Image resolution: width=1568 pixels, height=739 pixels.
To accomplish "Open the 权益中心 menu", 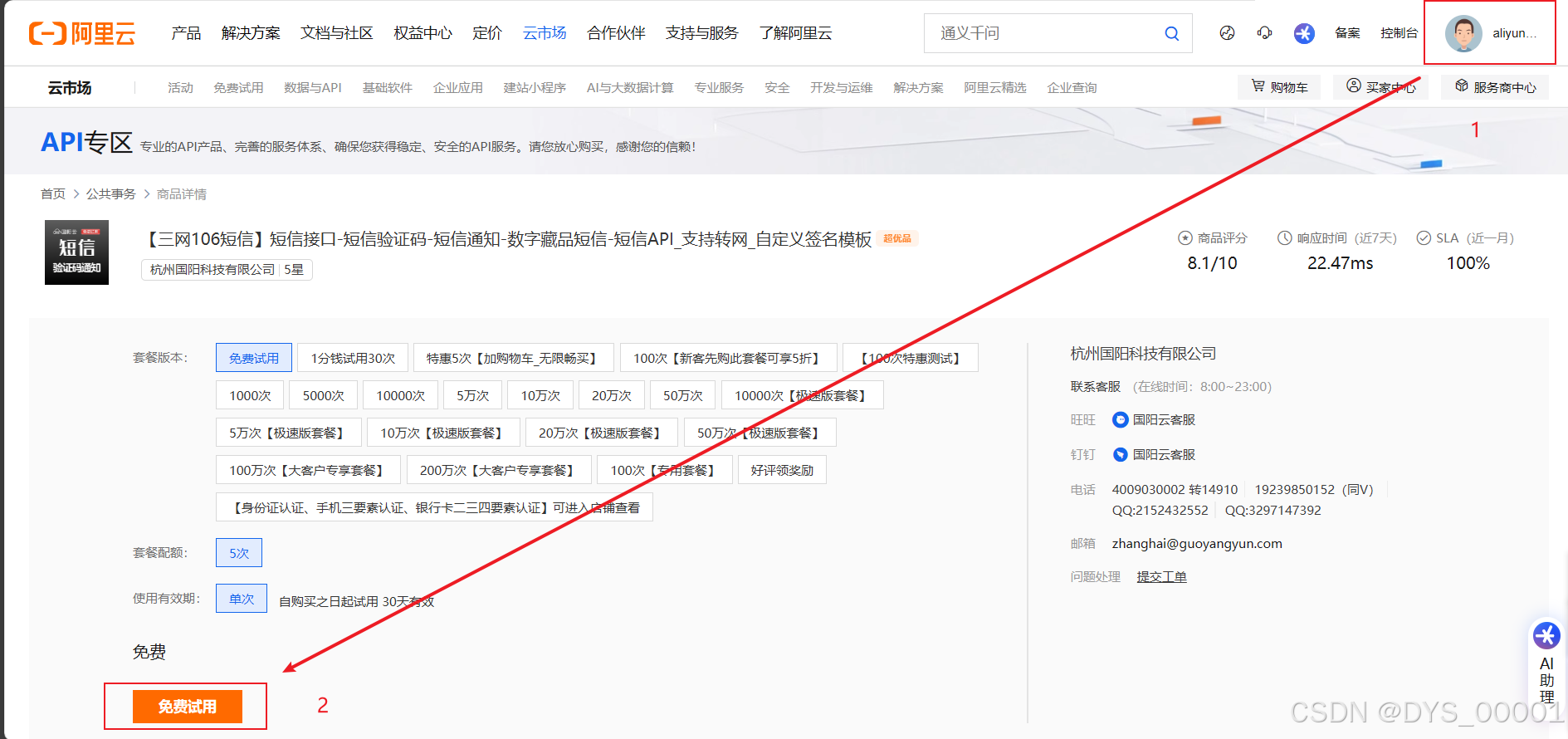I will click(x=423, y=33).
